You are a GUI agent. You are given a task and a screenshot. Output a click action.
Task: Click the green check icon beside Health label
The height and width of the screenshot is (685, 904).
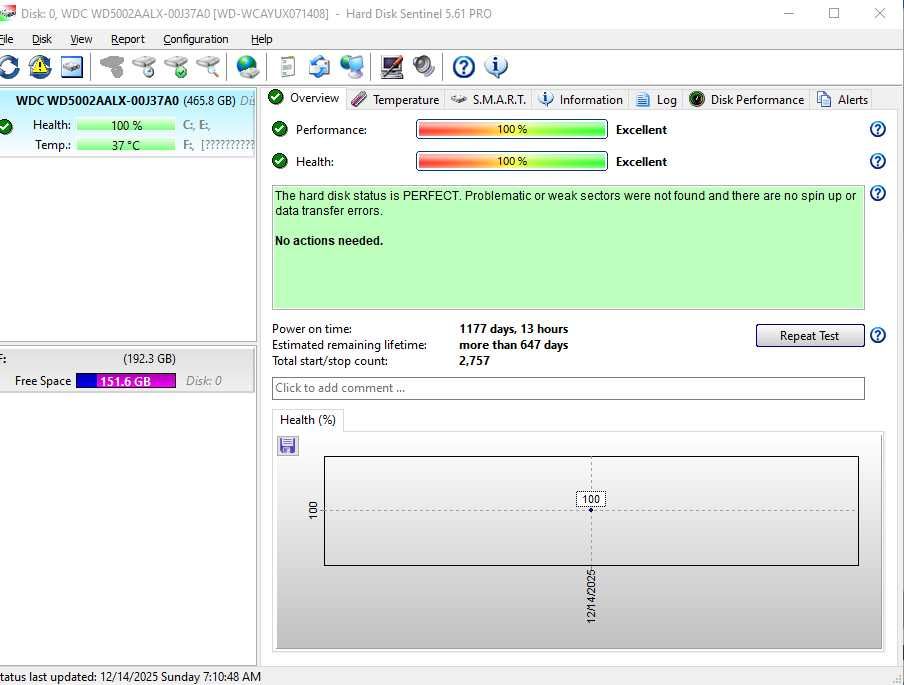pos(280,161)
